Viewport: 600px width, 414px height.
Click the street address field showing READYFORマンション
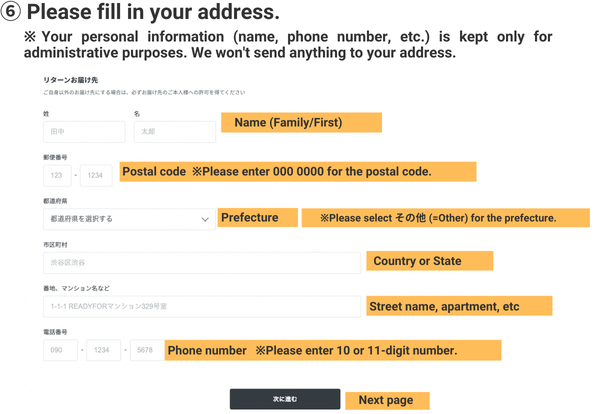click(201, 306)
